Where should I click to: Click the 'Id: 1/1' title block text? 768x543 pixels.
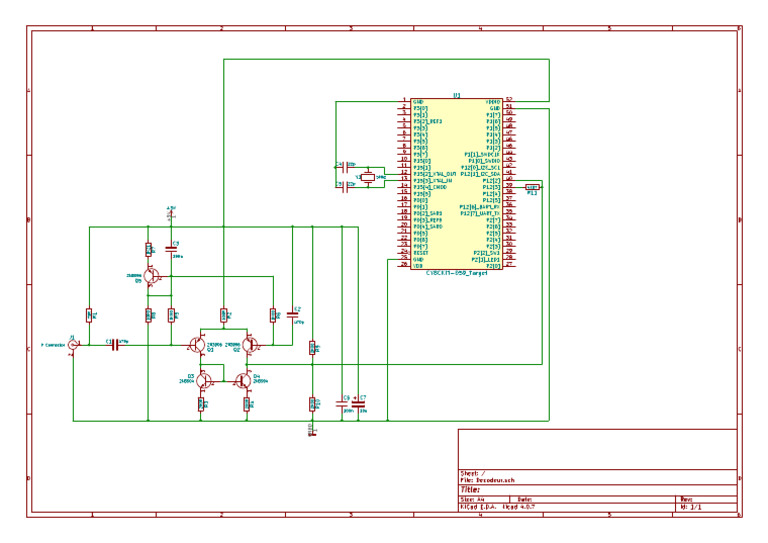691,507
